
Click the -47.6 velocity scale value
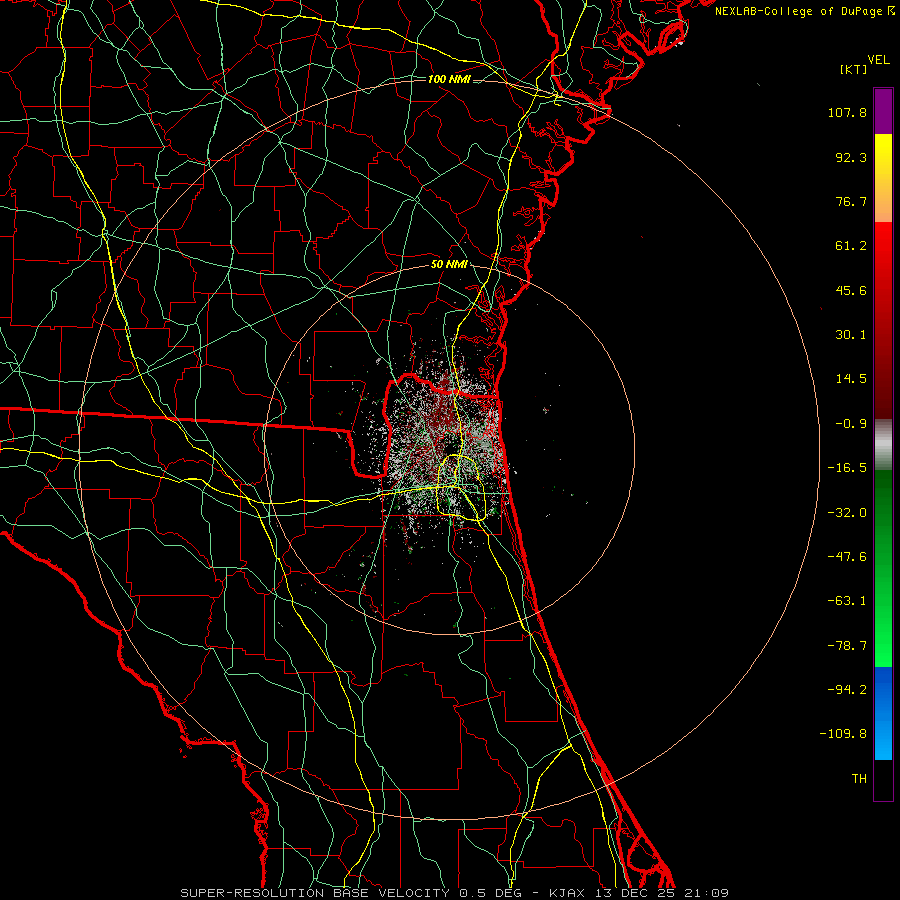pos(847,557)
